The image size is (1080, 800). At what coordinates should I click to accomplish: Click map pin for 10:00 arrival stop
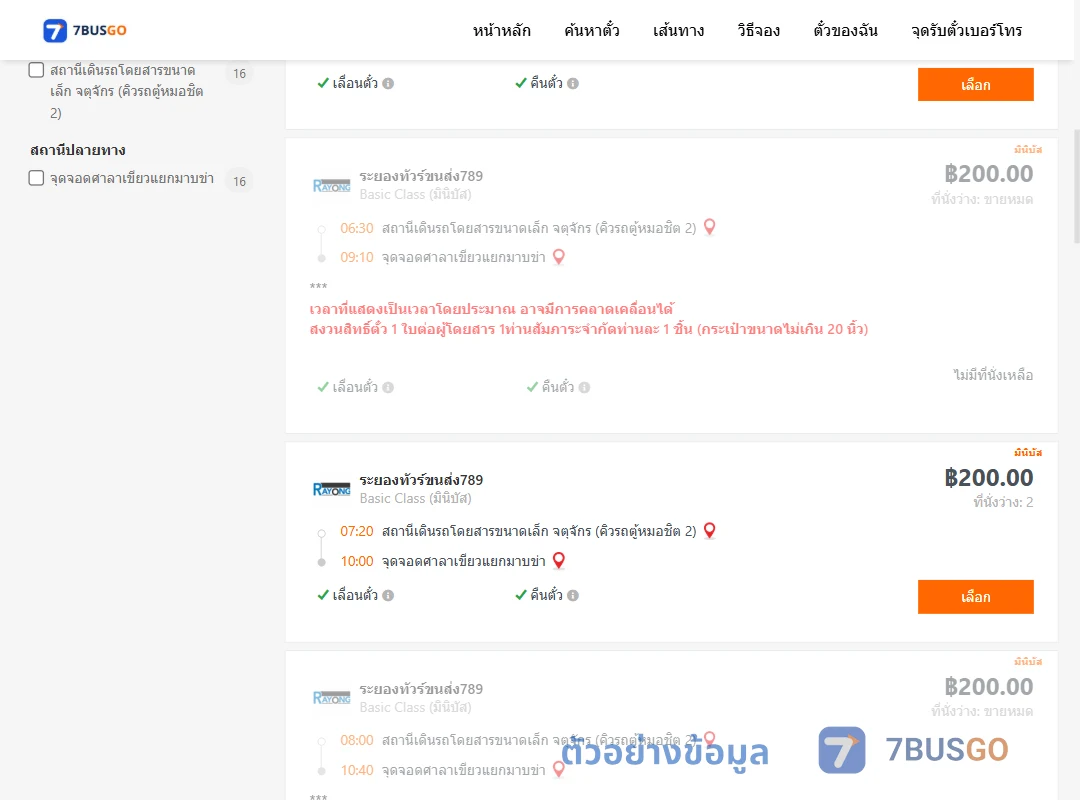(559, 560)
